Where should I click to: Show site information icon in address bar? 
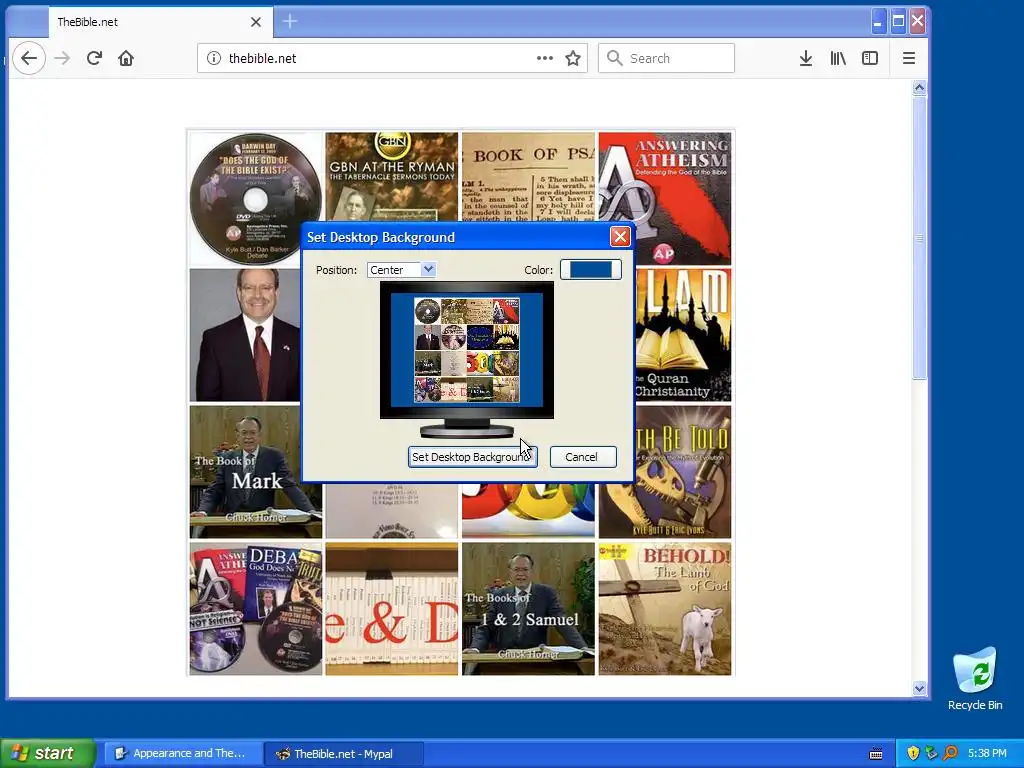[214, 58]
